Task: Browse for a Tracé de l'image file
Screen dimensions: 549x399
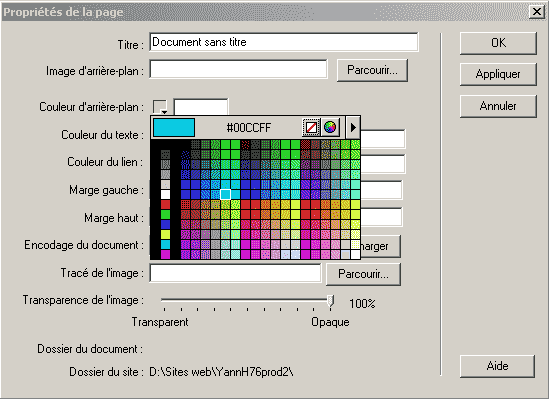Action: tap(363, 274)
